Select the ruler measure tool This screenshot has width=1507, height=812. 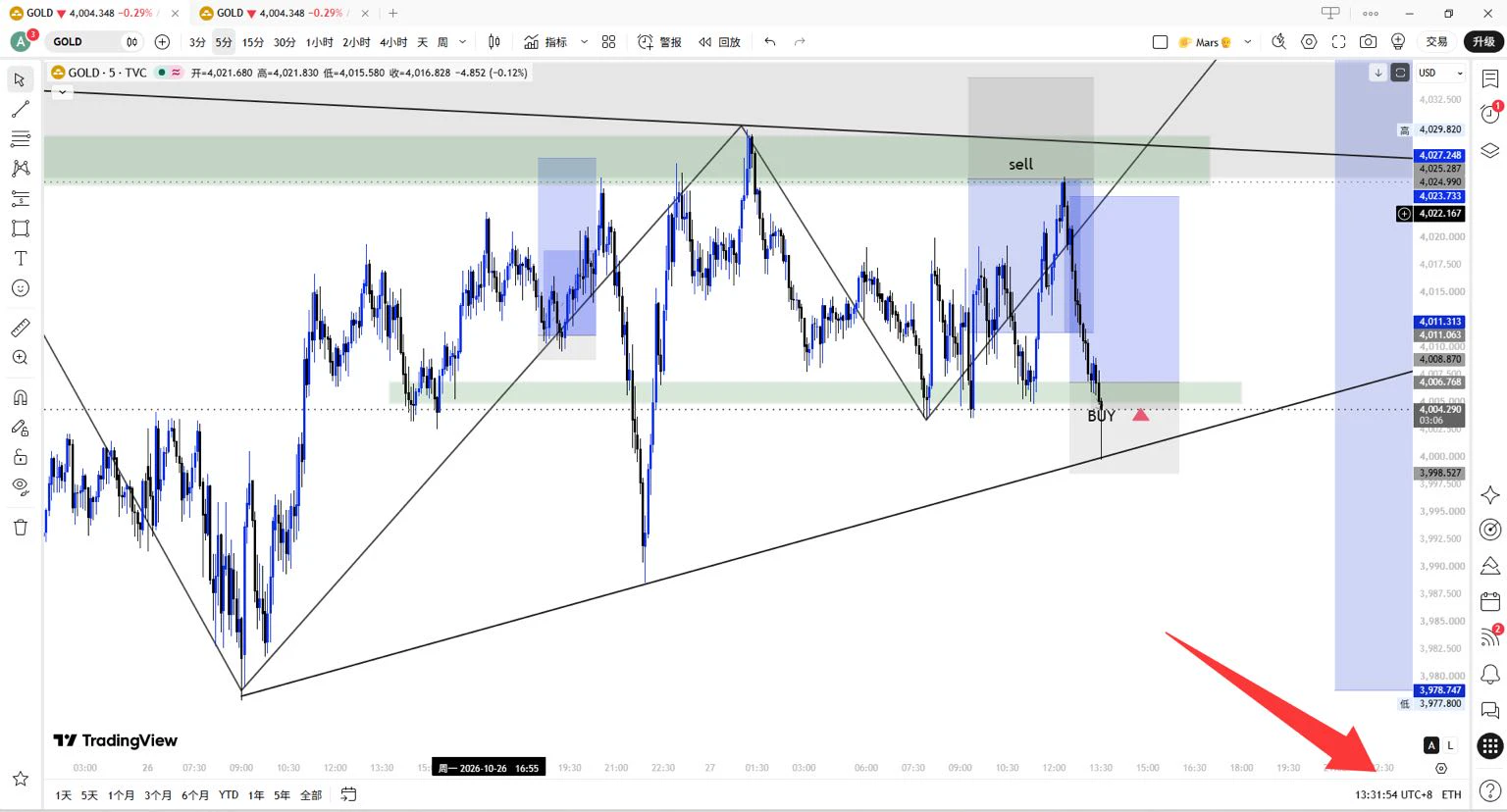point(20,328)
